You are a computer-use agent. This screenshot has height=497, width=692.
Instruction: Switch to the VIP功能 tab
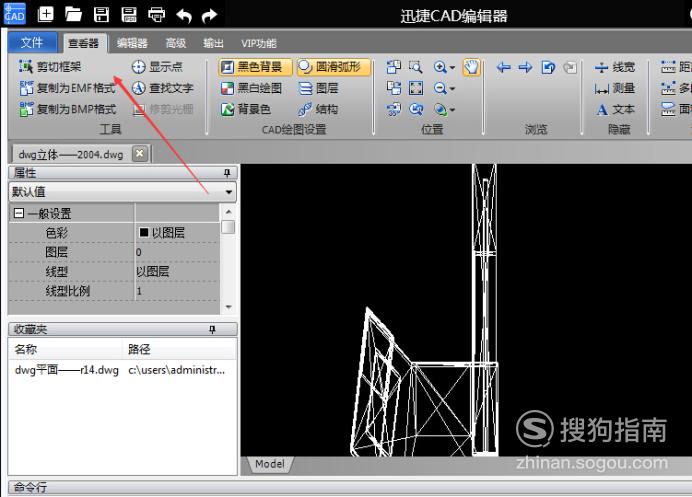[259, 43]
